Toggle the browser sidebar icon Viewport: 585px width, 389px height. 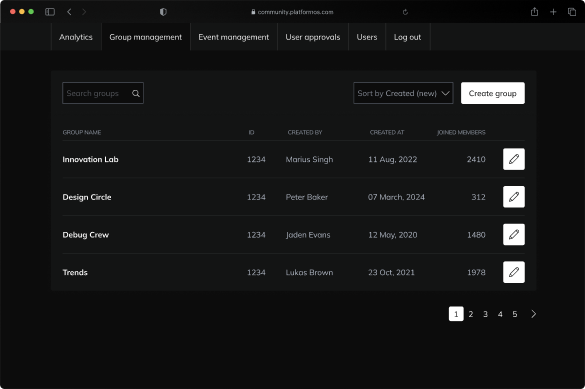[50, 12]
